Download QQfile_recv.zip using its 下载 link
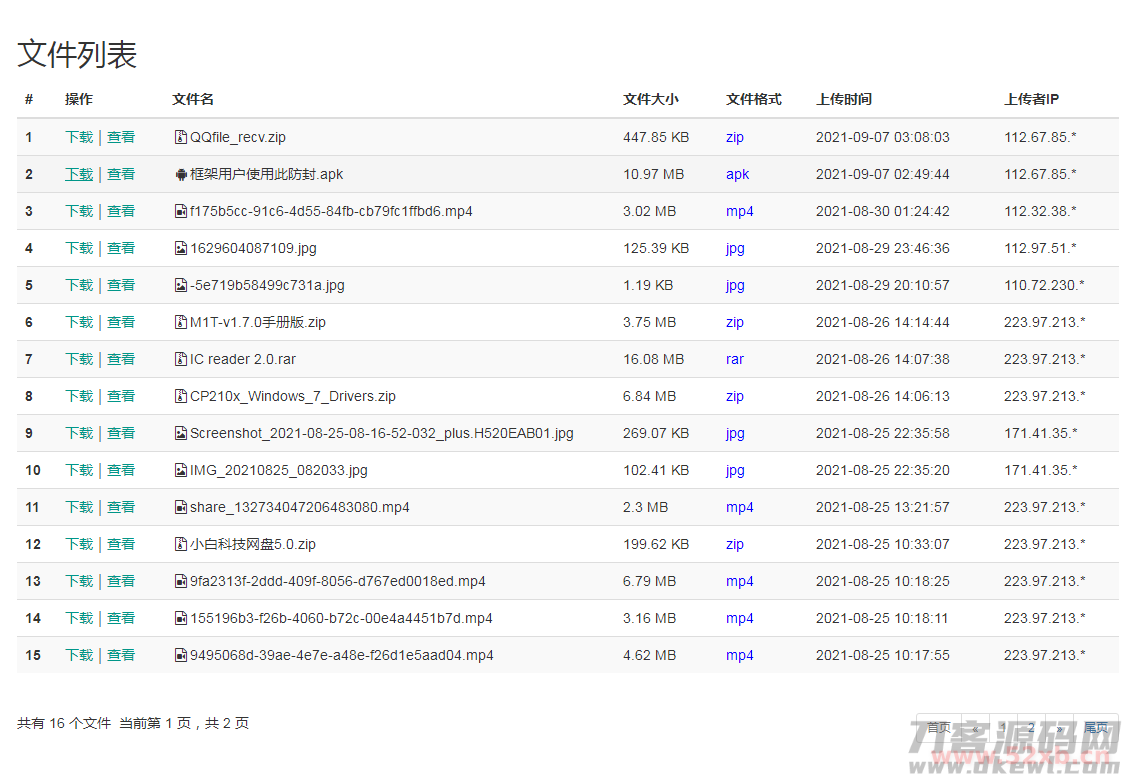 [x=78, y=136]
